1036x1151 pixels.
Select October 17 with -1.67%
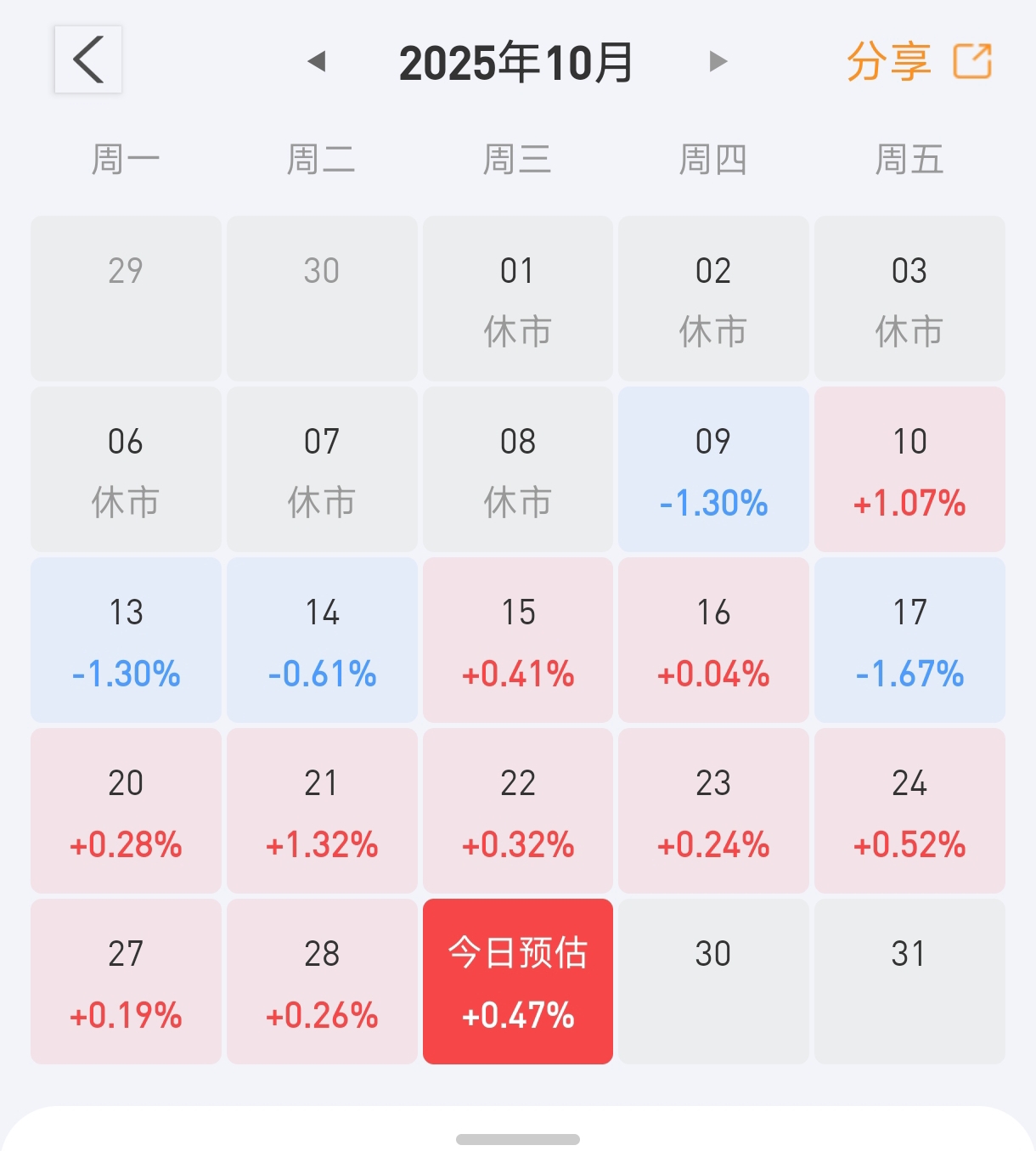[x=909, y=640]
